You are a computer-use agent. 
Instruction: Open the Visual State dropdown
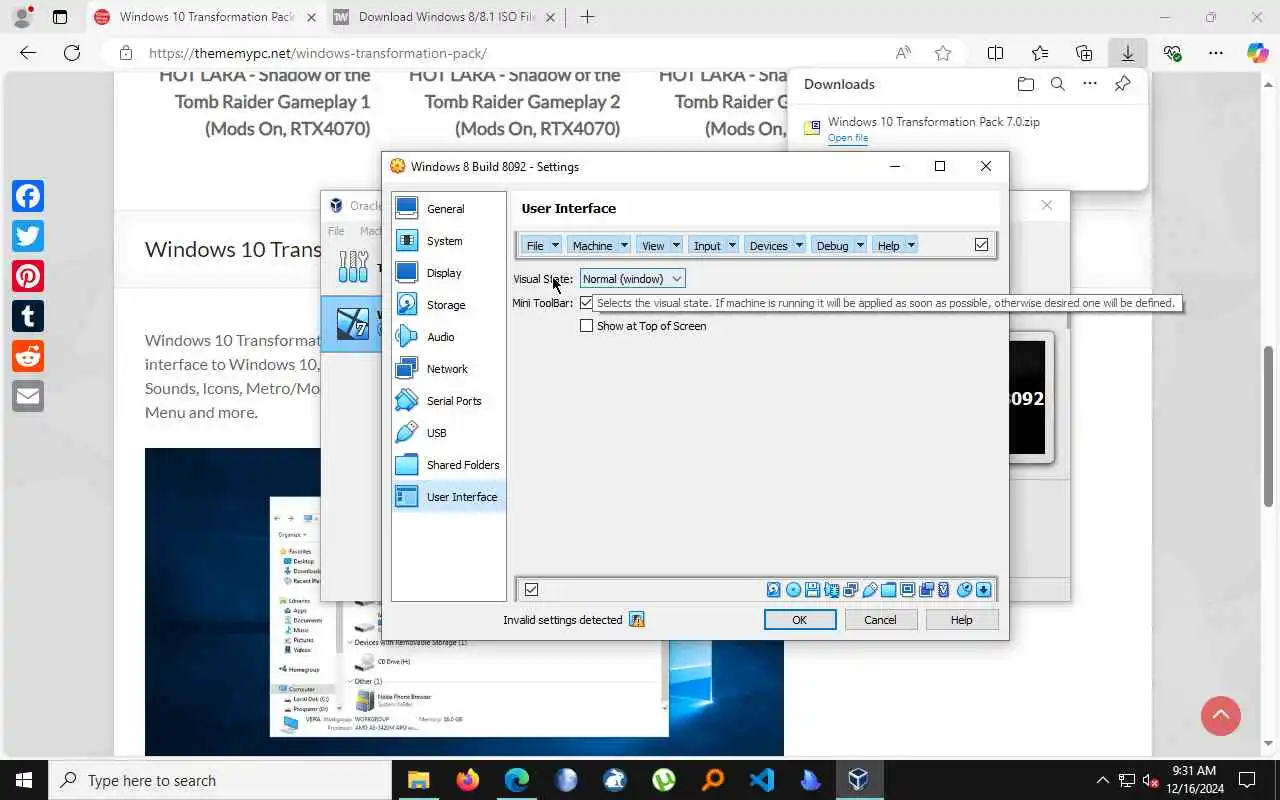click(632, 279)
